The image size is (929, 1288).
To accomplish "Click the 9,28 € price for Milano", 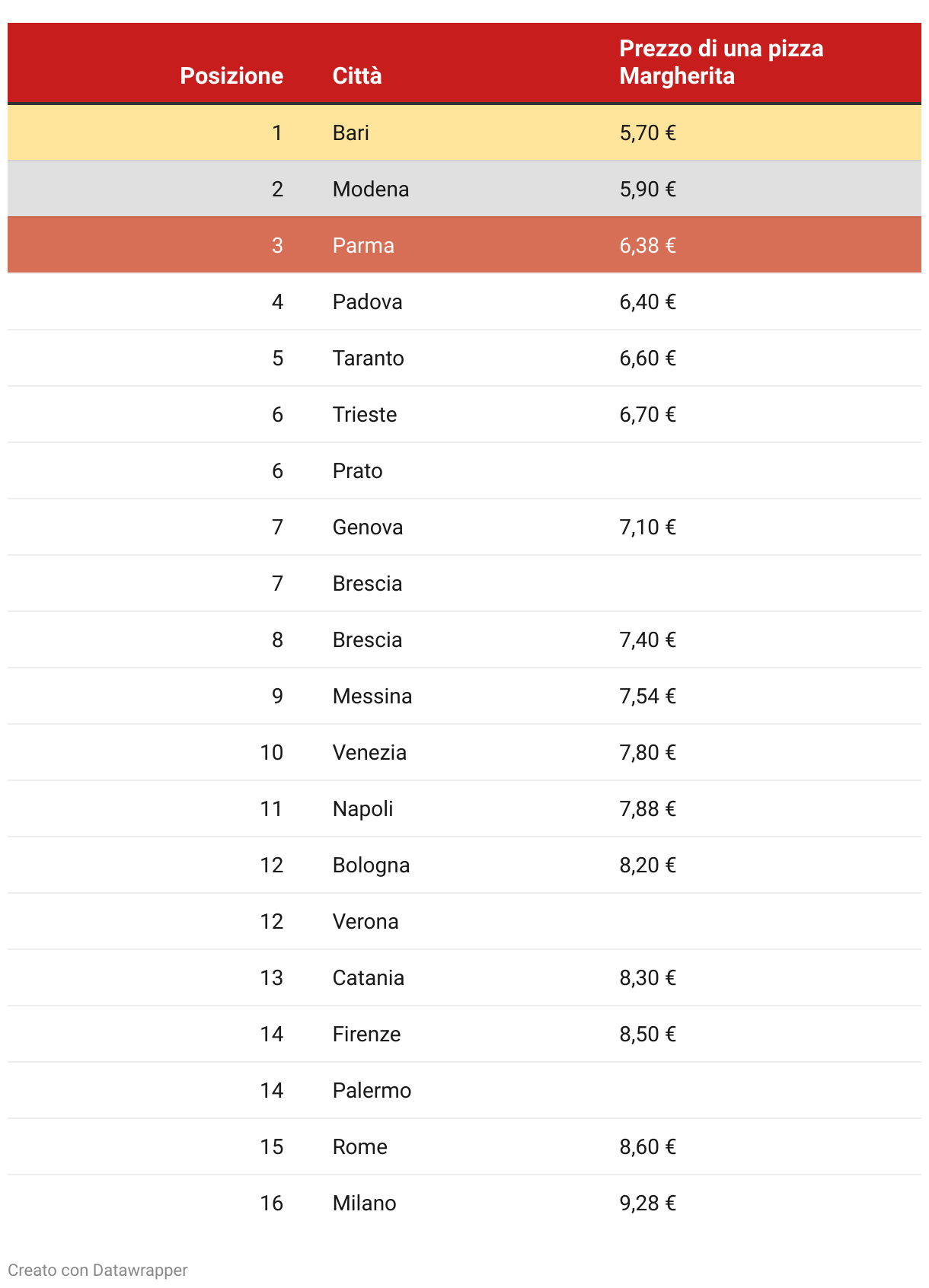I will pyautogui.click(x=647, y=1204).
